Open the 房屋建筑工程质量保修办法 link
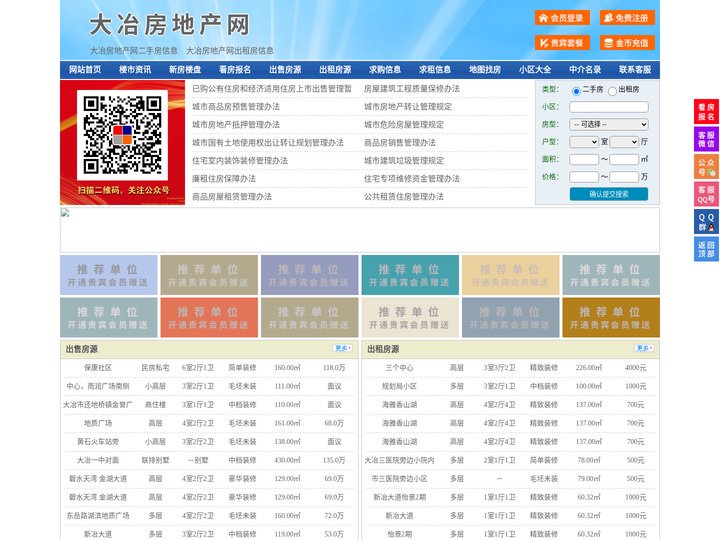The image size is (720, 540). coord(411,89)
